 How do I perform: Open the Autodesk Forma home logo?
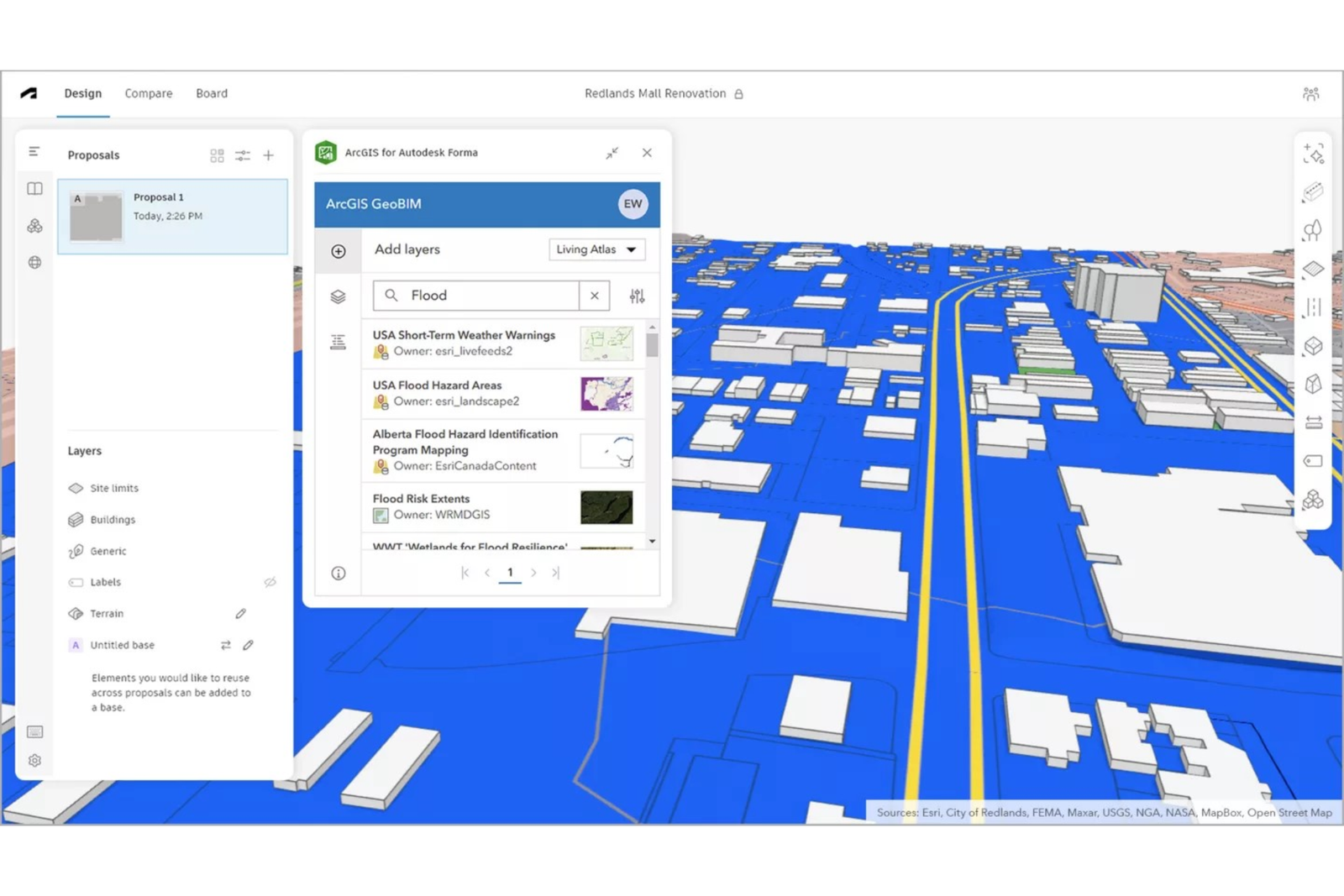[x=29, y=93]
